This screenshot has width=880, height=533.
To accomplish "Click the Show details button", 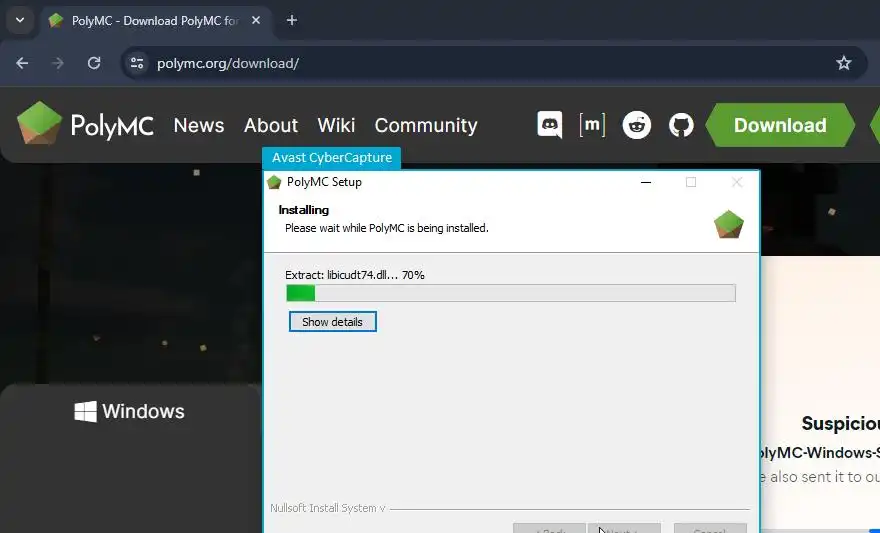I will pyautogui.click(x=332, y=321).
